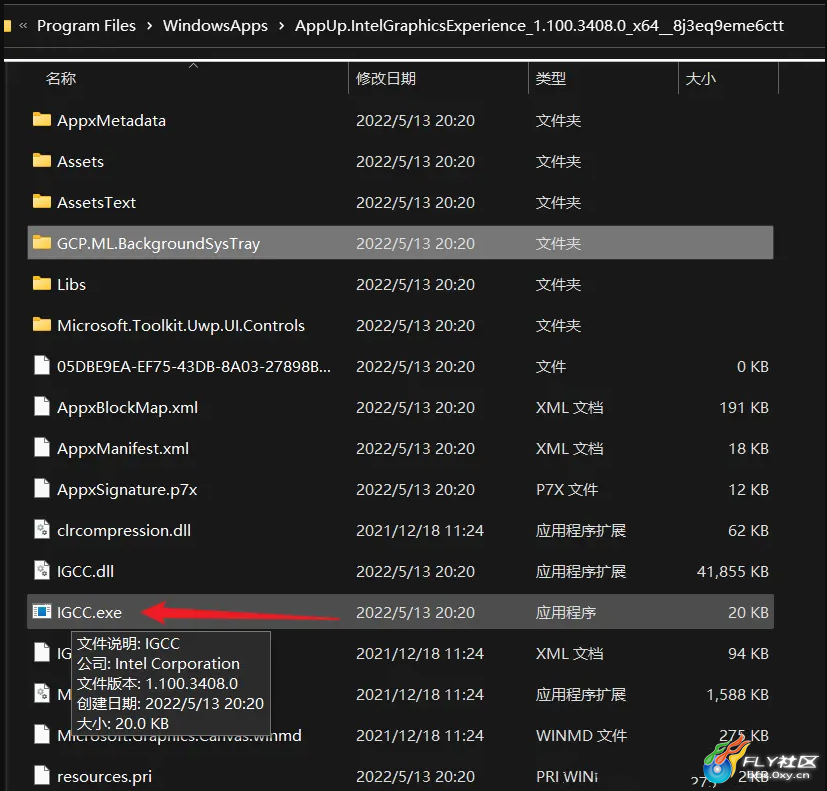Select IGCC.exe file name
The height and width of the screenshot is (791, 827).
89,613
